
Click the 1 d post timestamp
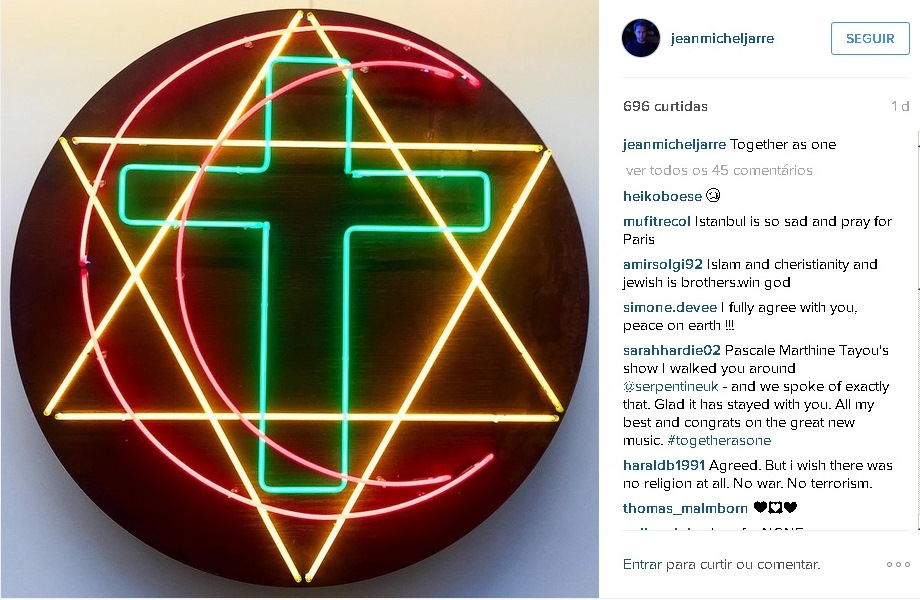[900, 106]
